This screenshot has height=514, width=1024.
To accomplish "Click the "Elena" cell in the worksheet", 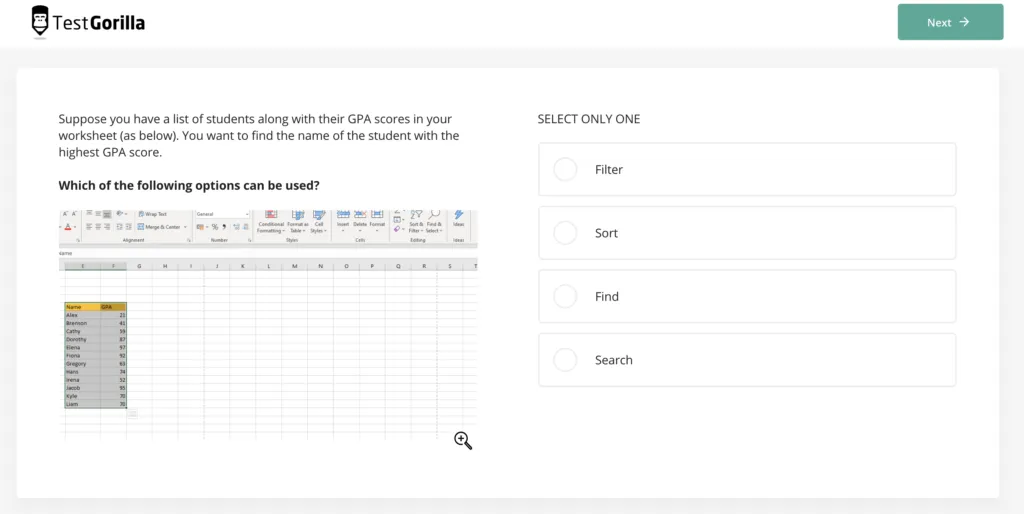I will point(82,347).
